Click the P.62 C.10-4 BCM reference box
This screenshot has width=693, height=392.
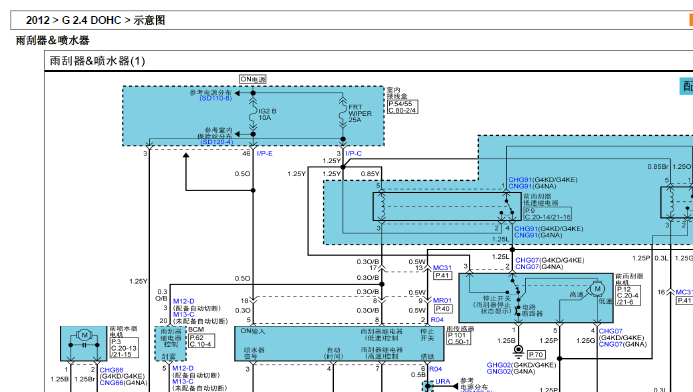(x=202, y=341)
